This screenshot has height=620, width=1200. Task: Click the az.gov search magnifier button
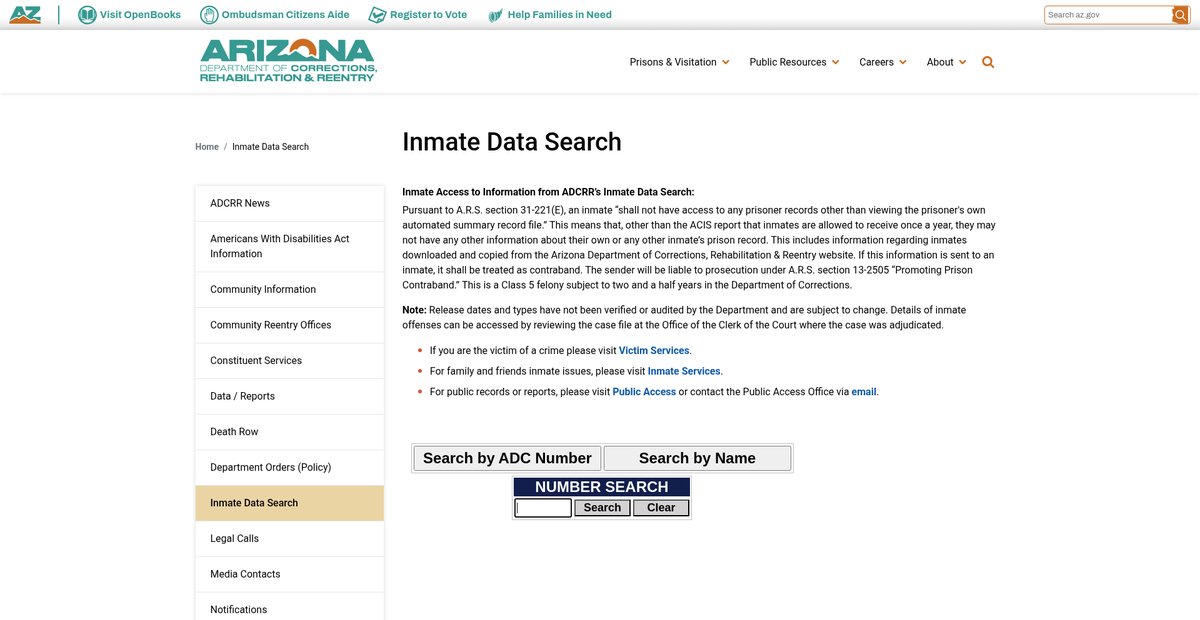[x=1180, y=15]
